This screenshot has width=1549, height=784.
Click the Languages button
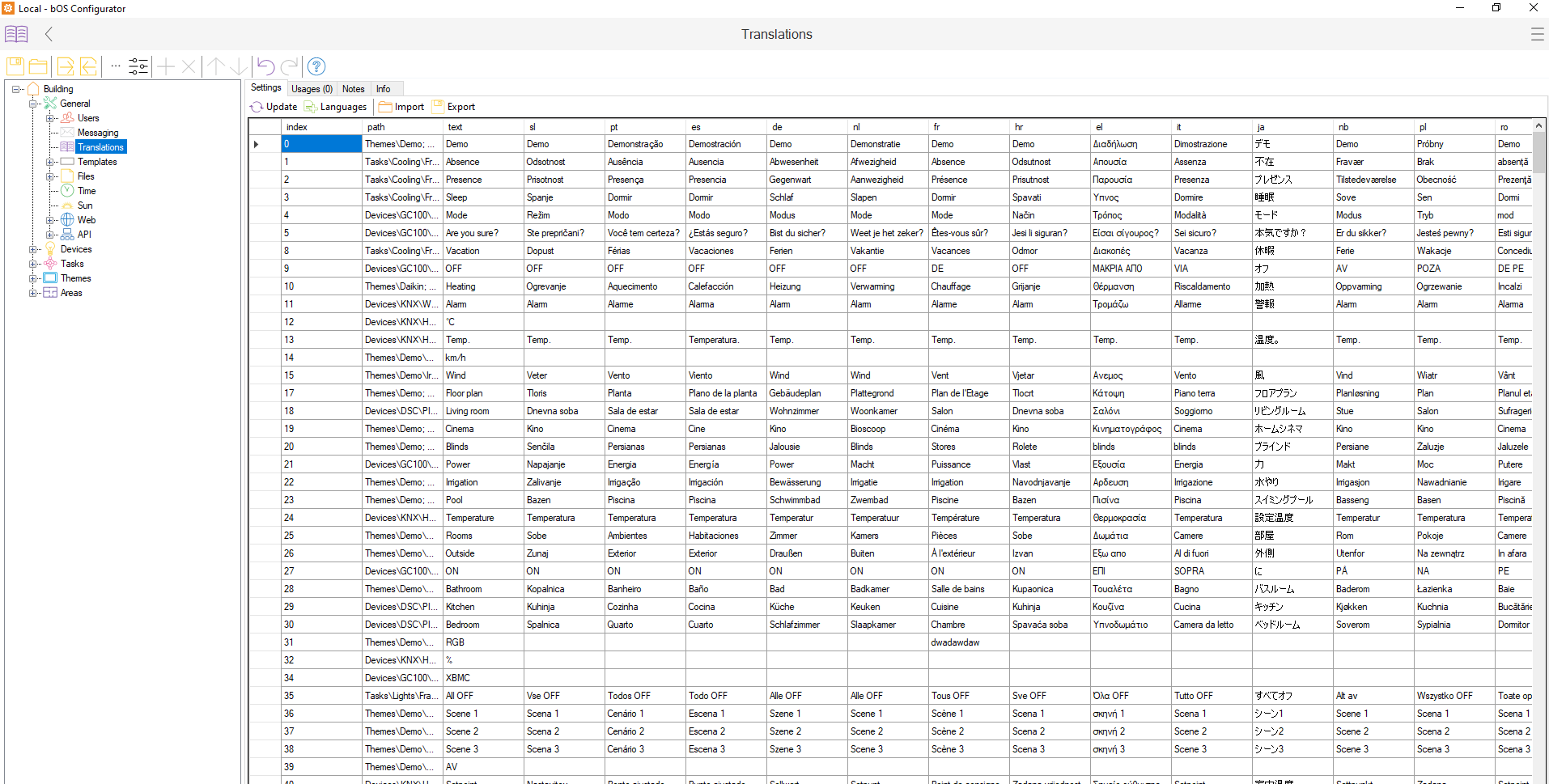(x=336, y=107)
